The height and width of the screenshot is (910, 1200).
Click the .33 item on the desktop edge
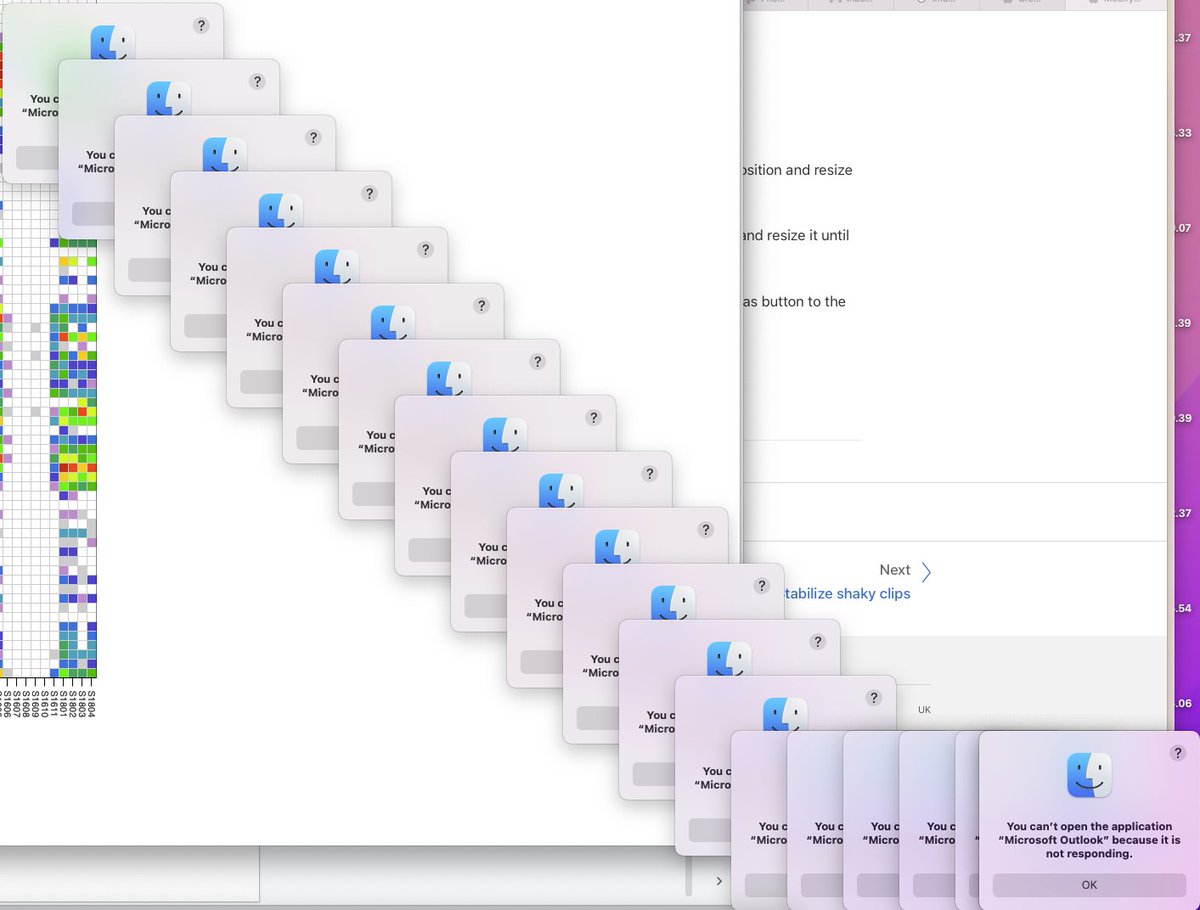(1183, 133)
